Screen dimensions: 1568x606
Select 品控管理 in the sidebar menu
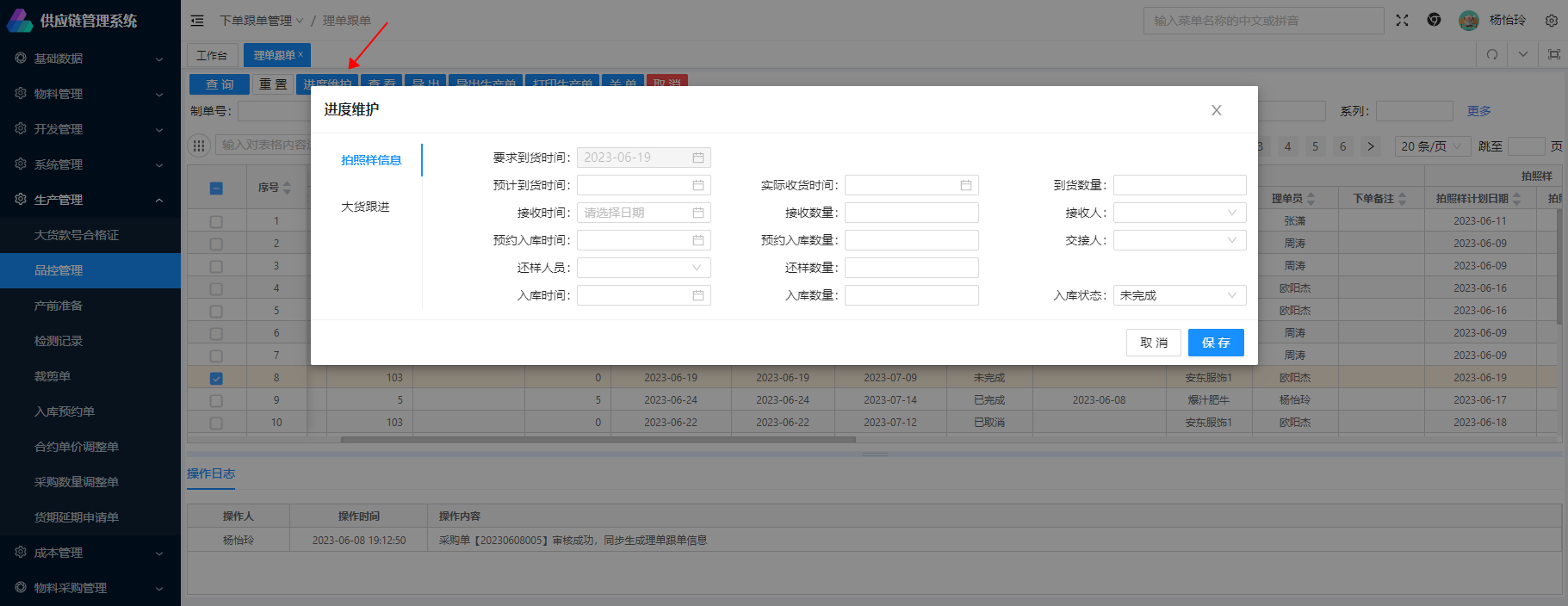point(59,270)
